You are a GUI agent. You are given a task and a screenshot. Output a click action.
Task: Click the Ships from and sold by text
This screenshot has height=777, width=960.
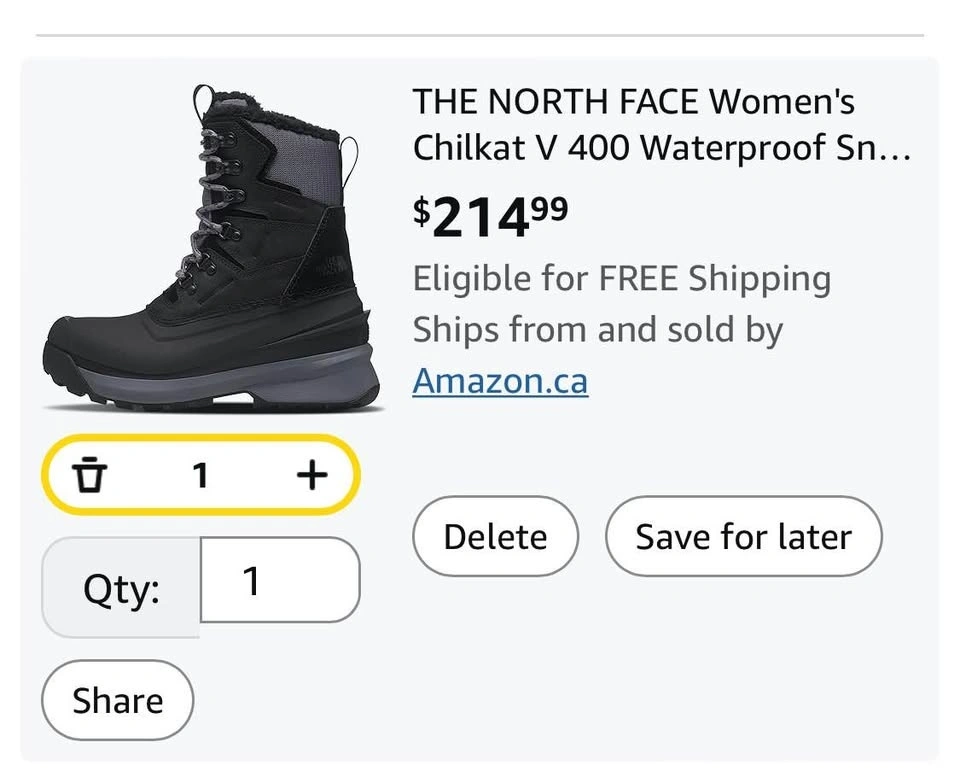(x=597, y=329)
